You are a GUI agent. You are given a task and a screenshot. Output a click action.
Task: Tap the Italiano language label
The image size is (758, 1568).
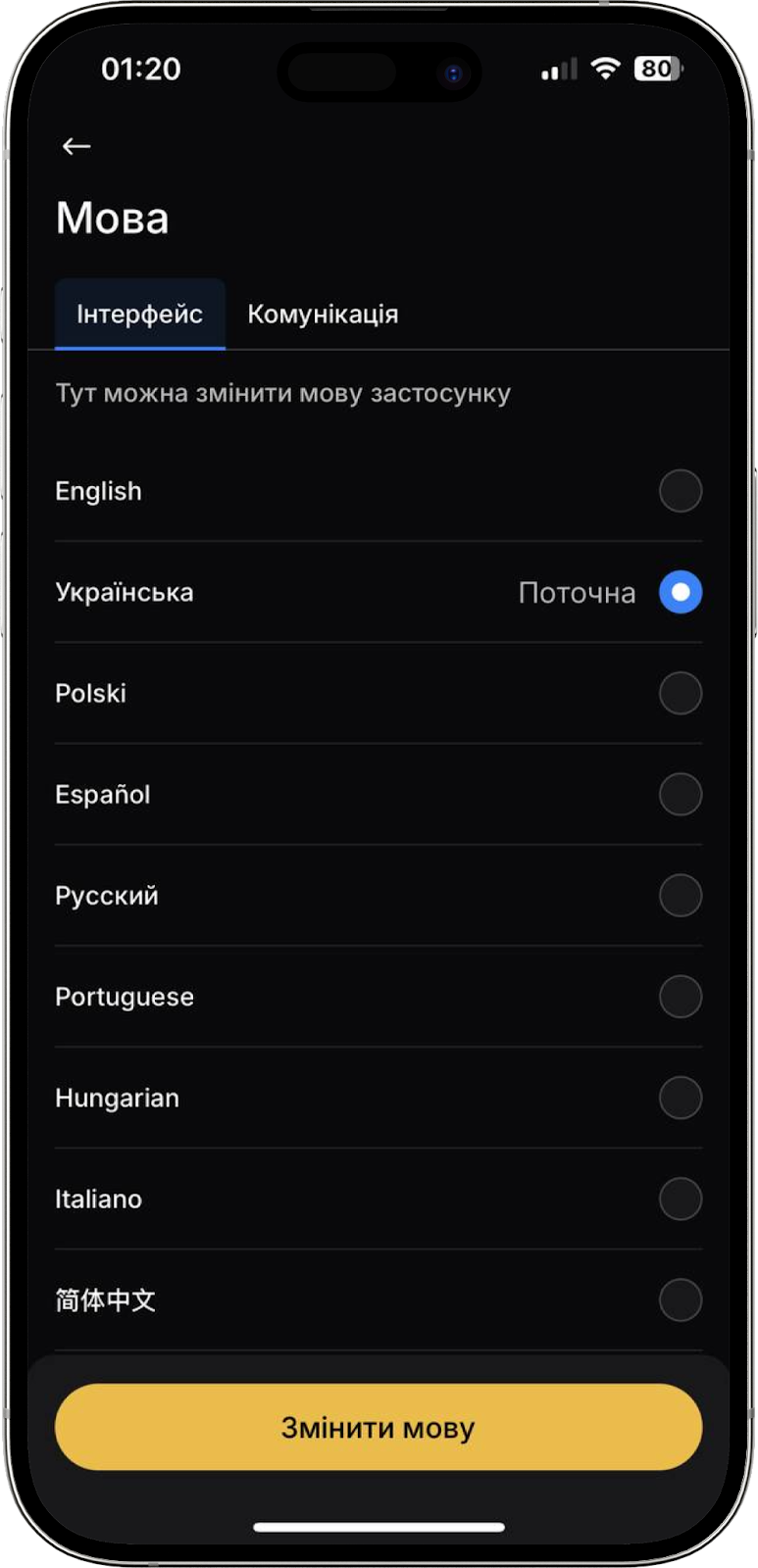coord(99,1199)
